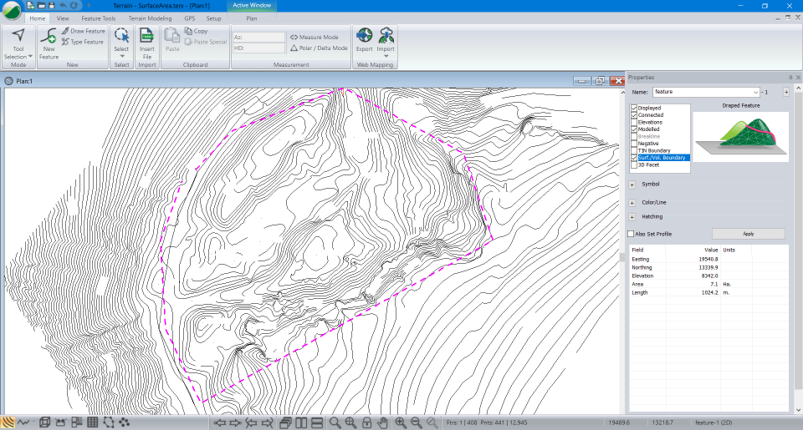Viewport: 803px width, 430px height.
Task: Enable the TIN Boundary checkbox
Action: (634, 151)
